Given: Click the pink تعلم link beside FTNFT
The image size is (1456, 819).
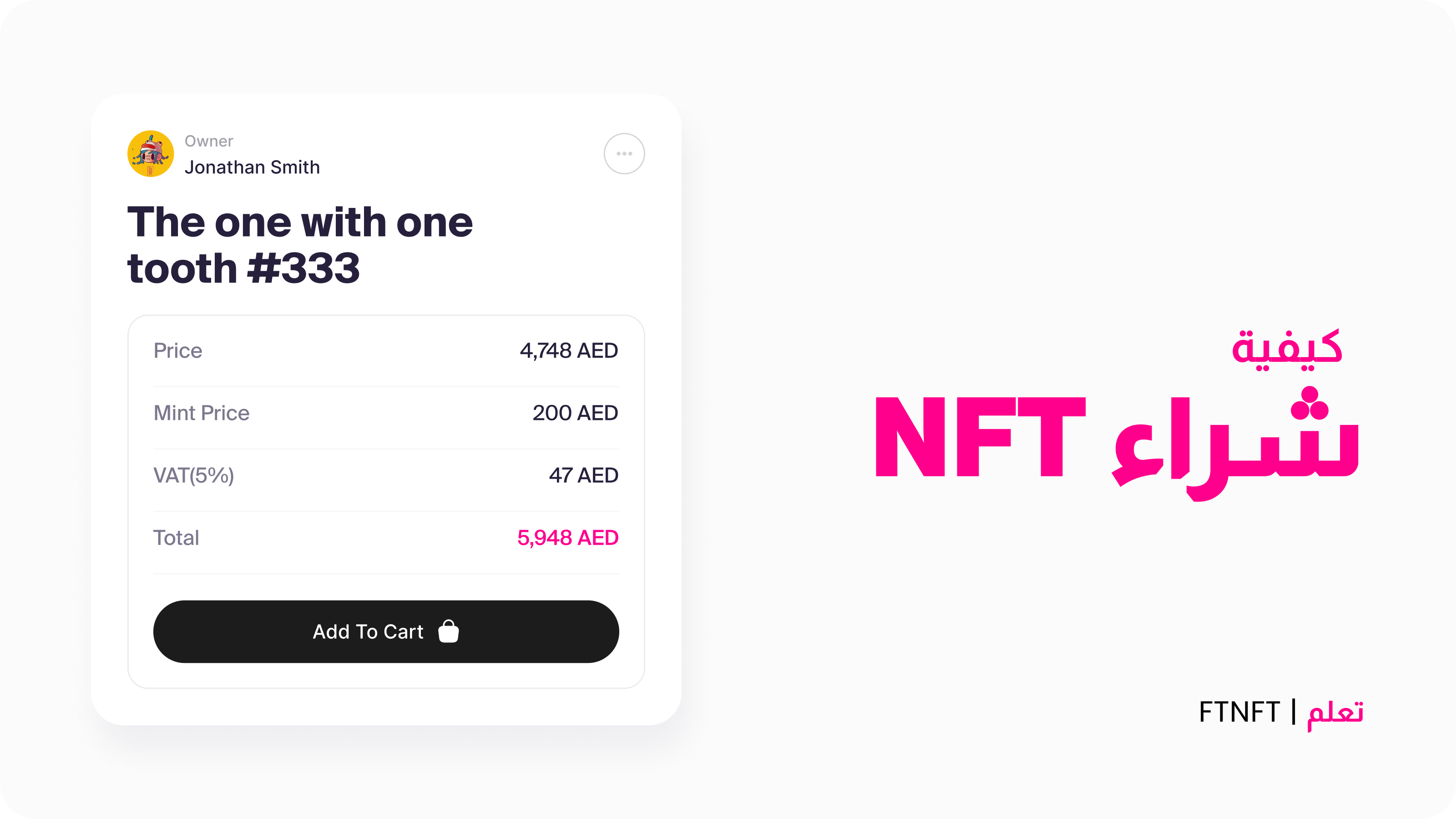Looking at the screenshot, I should tap(1335, 713).
